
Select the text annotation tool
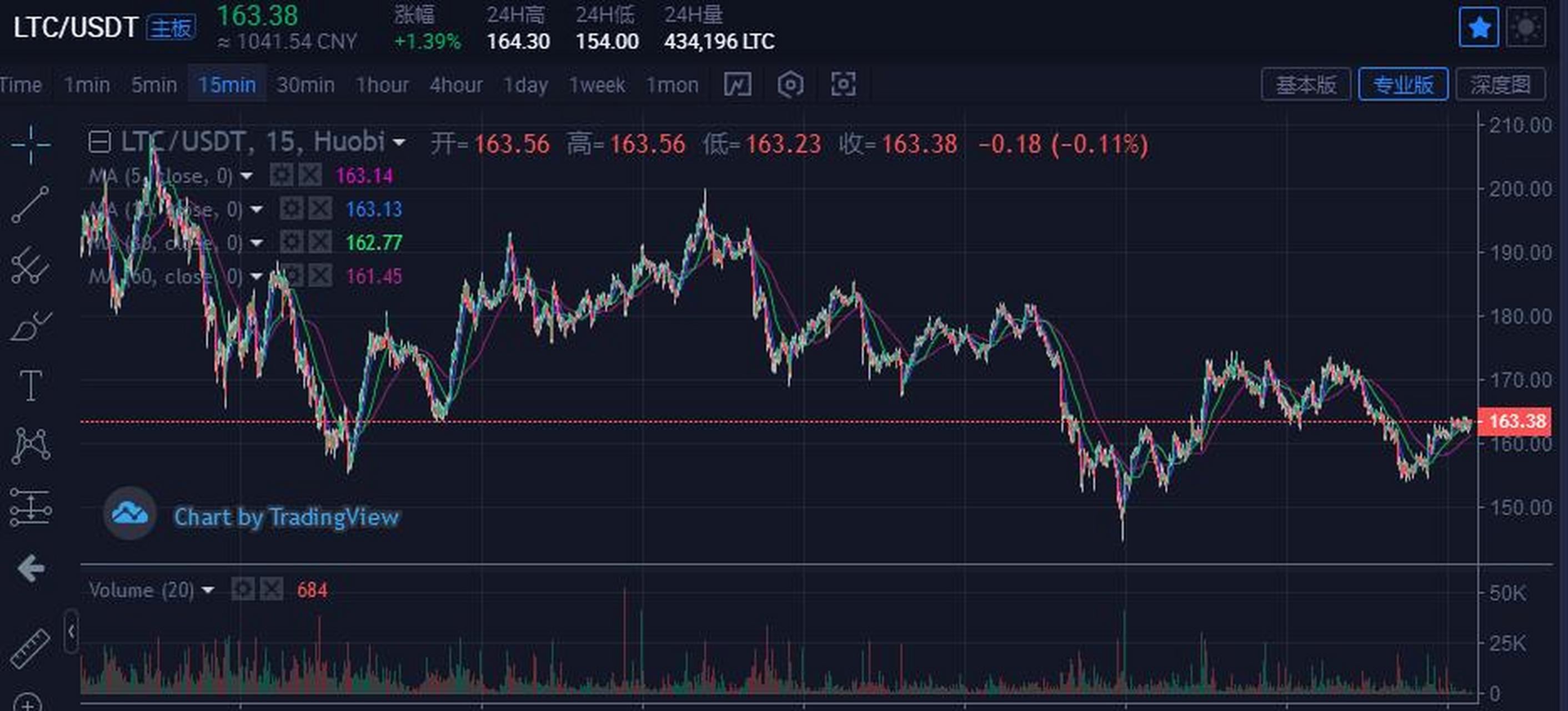[32, 385]
